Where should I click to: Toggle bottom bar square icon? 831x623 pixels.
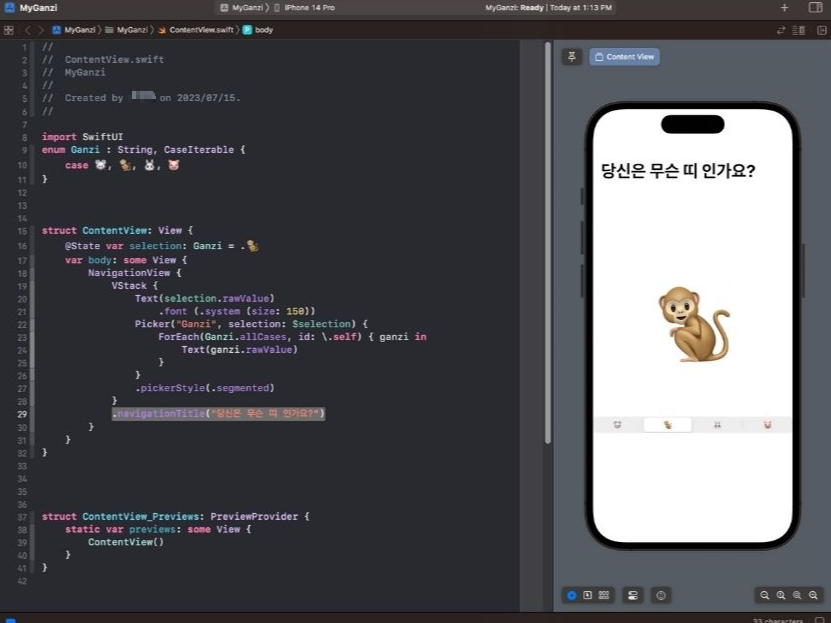pyautogui.click(x=819, y=620)
